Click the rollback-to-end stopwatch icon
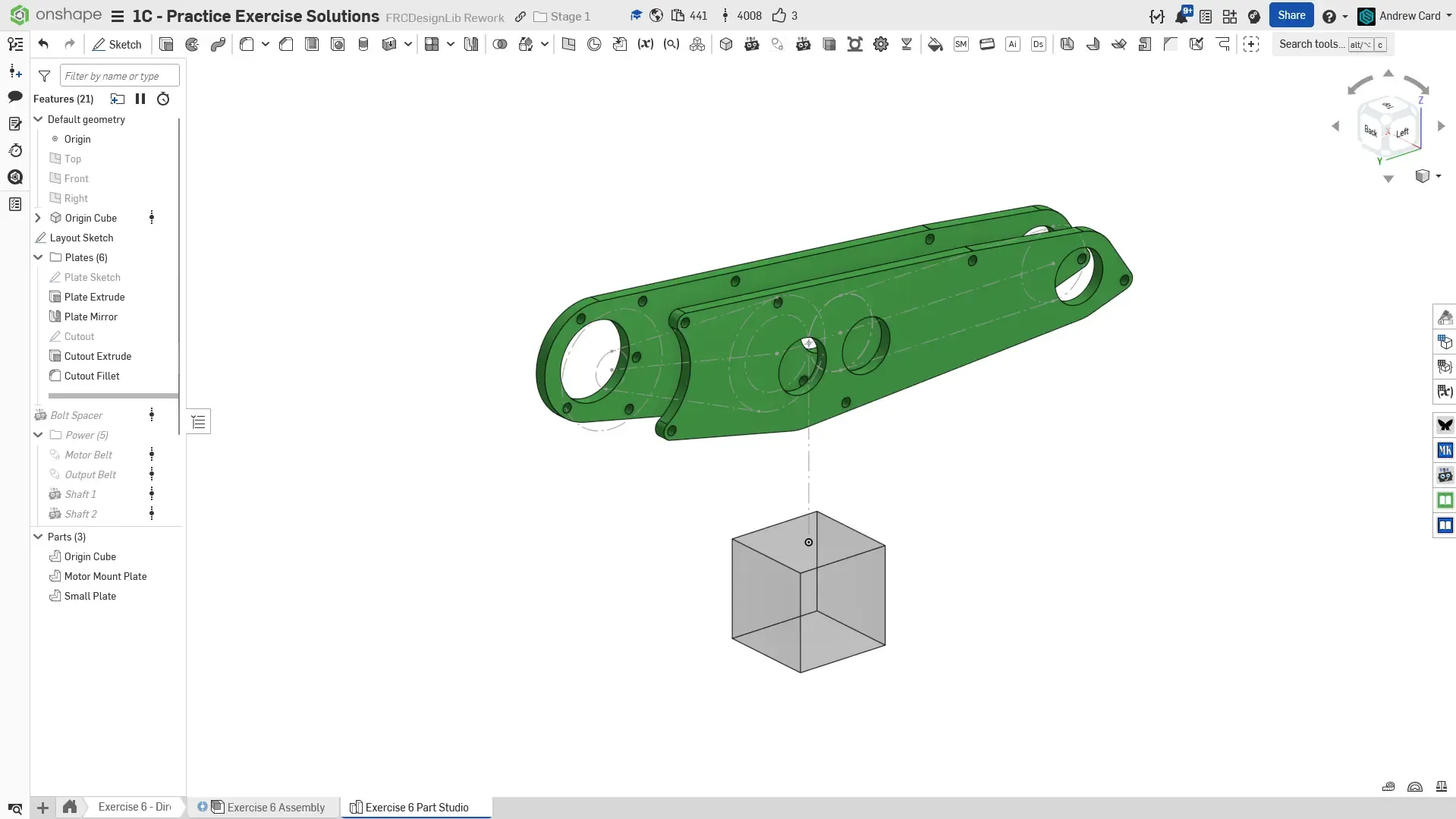The width and height of the screenshot is (1456, 819). point(163,99)
